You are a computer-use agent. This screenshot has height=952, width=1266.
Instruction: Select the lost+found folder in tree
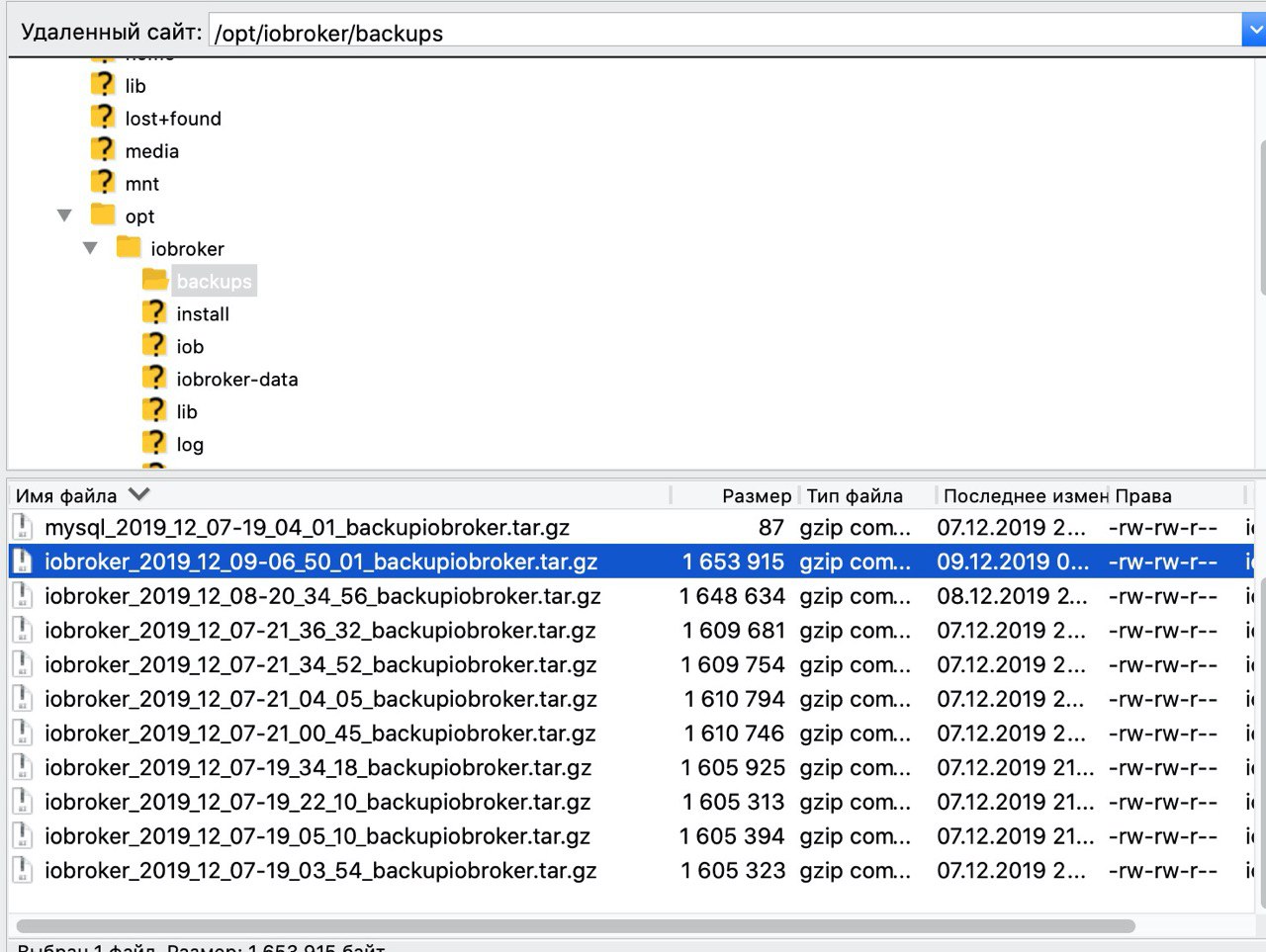173,118
